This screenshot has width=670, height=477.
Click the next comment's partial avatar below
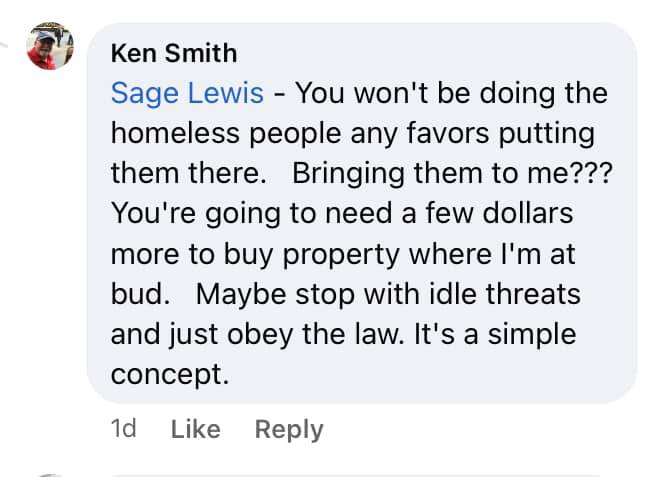pos(50,475)
